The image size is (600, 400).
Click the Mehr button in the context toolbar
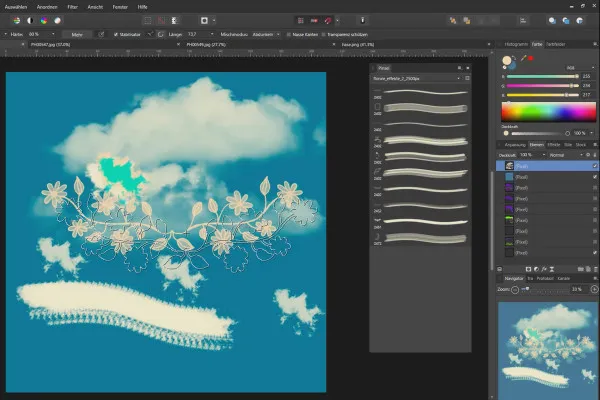pos(77,33)
